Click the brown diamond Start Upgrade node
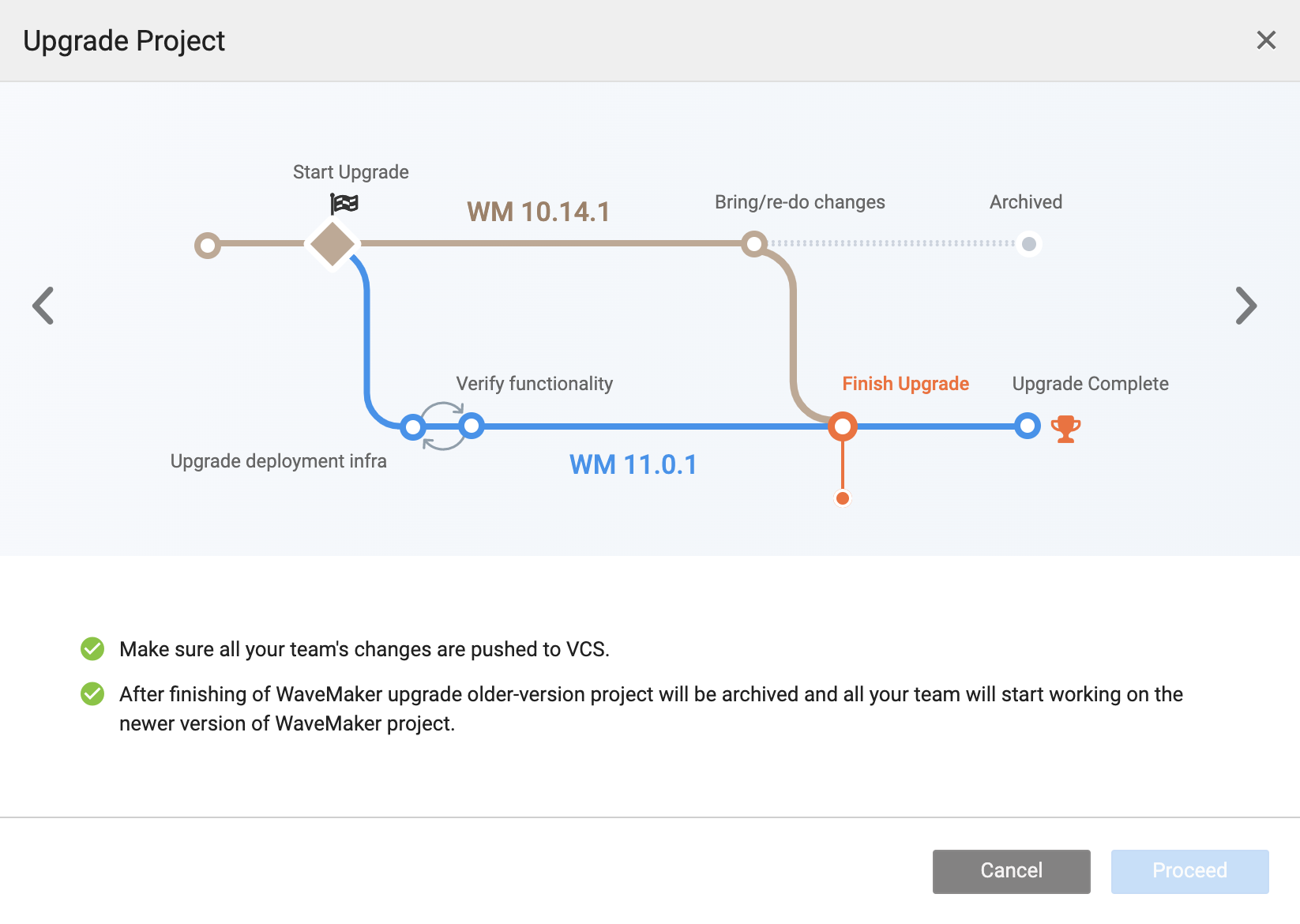This screenshot has width=1300, height=924. click(x=333, y=244)
